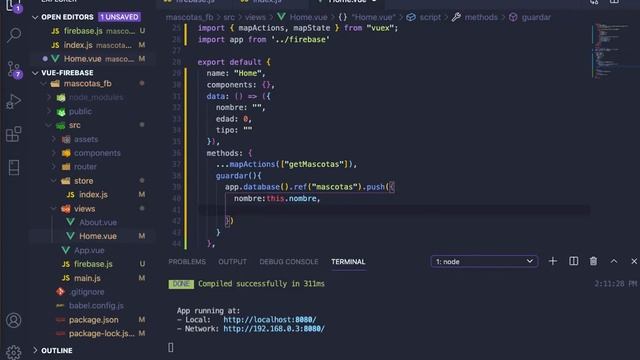Click the '1 UNSAVED' badge

coord(119,17)
